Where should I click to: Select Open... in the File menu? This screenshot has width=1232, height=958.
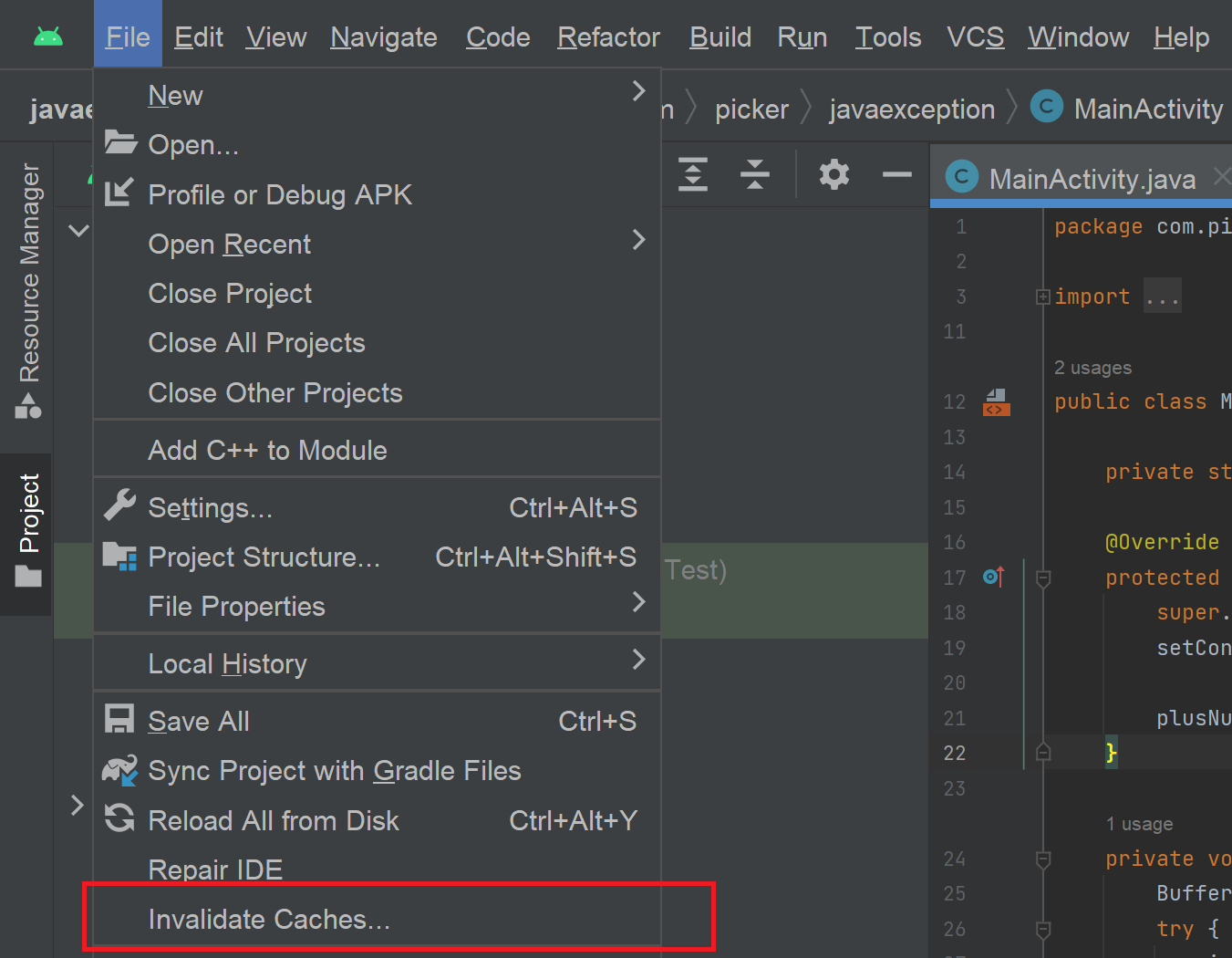pos(377,144)
